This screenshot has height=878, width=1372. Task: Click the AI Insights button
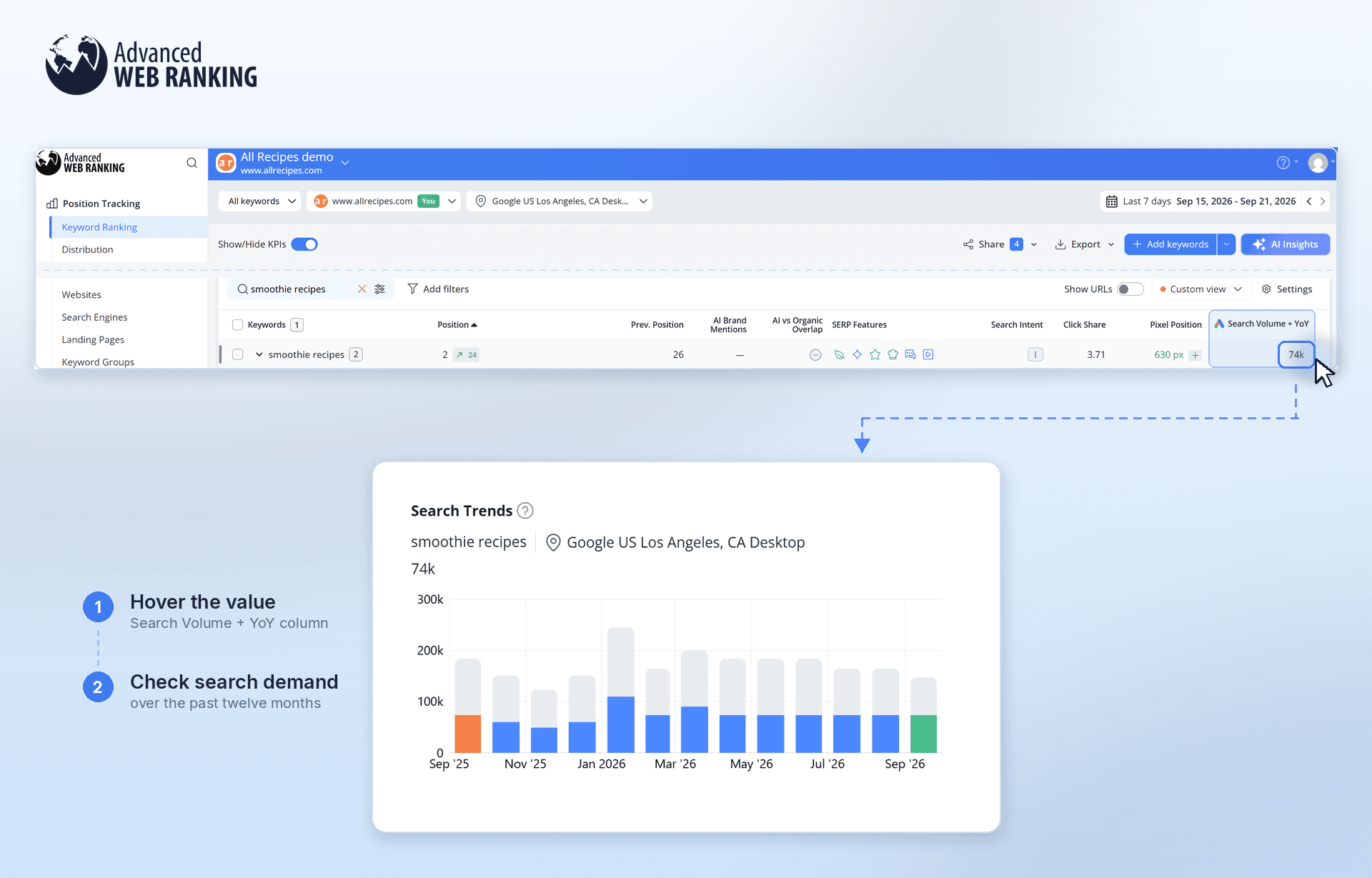pos(1286,244)
